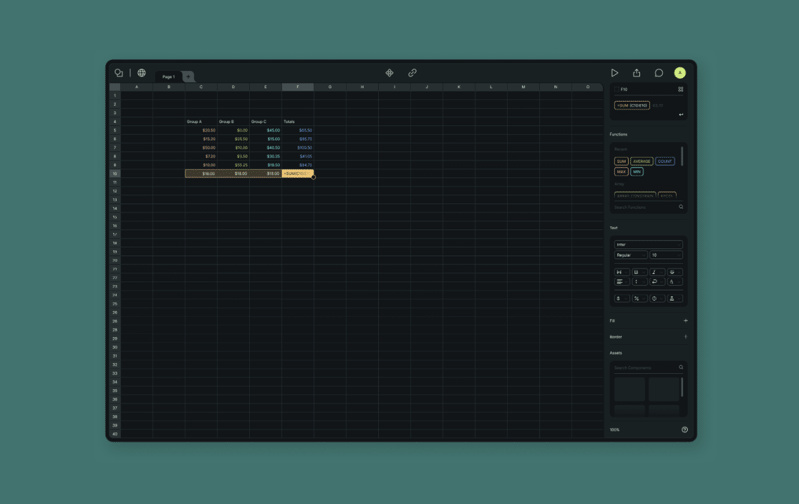
Task: Open the shapes tool icon
Action: click(119, 73)
